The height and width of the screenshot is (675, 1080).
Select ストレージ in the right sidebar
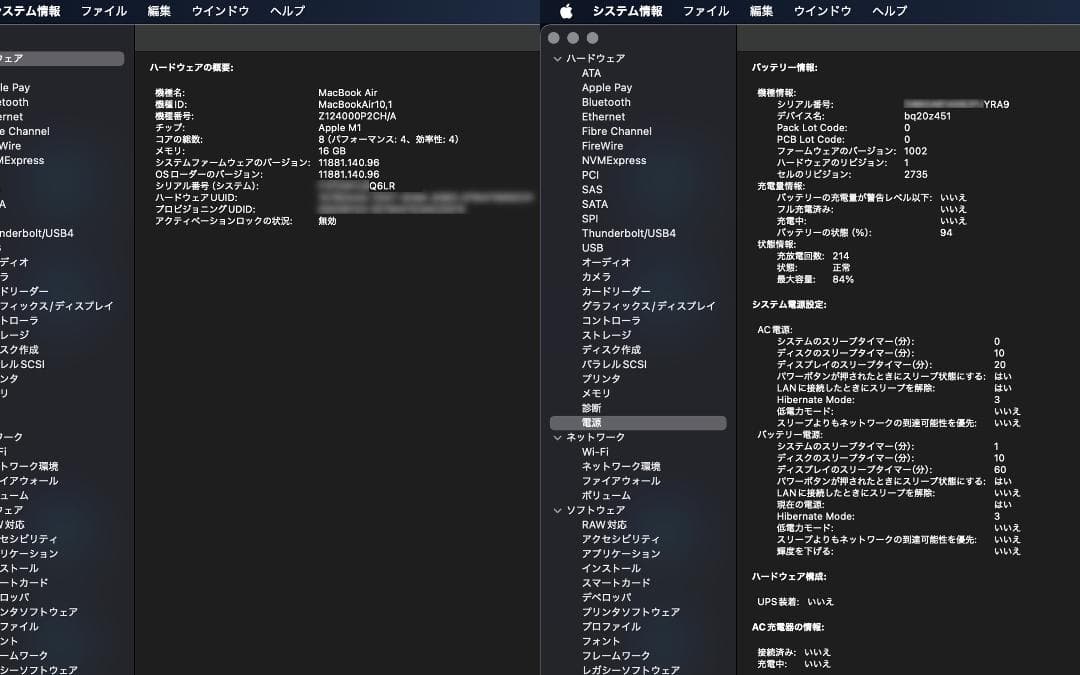(606, 335)
